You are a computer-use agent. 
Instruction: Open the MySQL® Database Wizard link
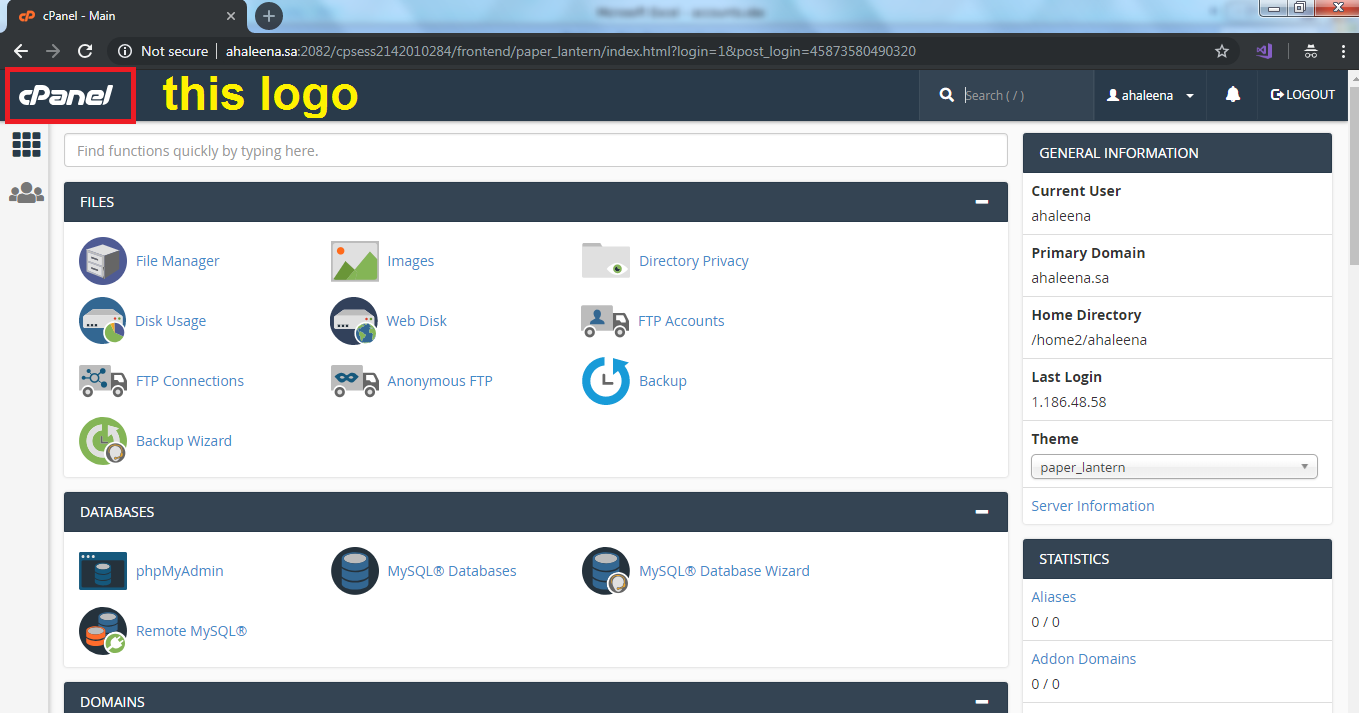pos(725,571)
